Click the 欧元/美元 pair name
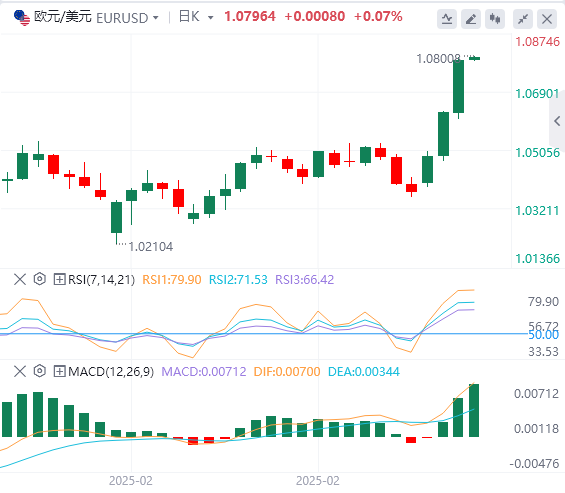Viewport: 565px width, 493px height. coord(63,17)
